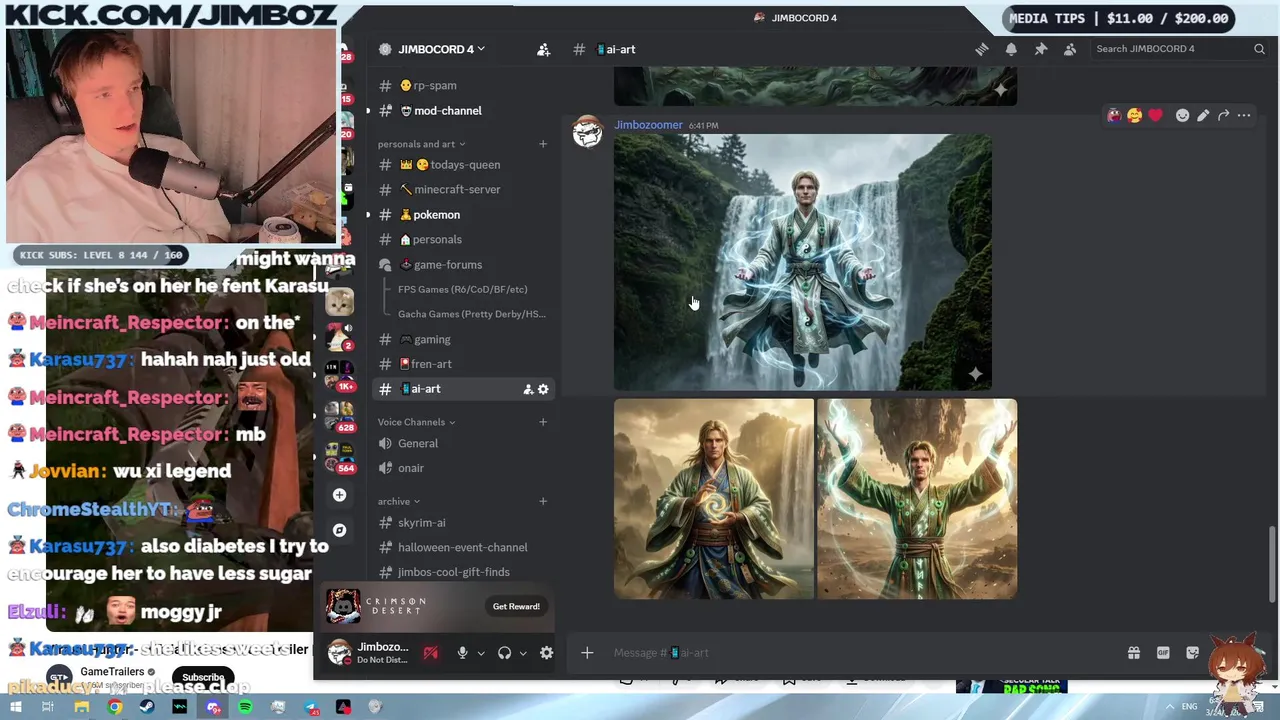This screenshot has height=720, width=1280.
Task: Open the Threads icon in channel header
Action: click(x=982, y=49)
